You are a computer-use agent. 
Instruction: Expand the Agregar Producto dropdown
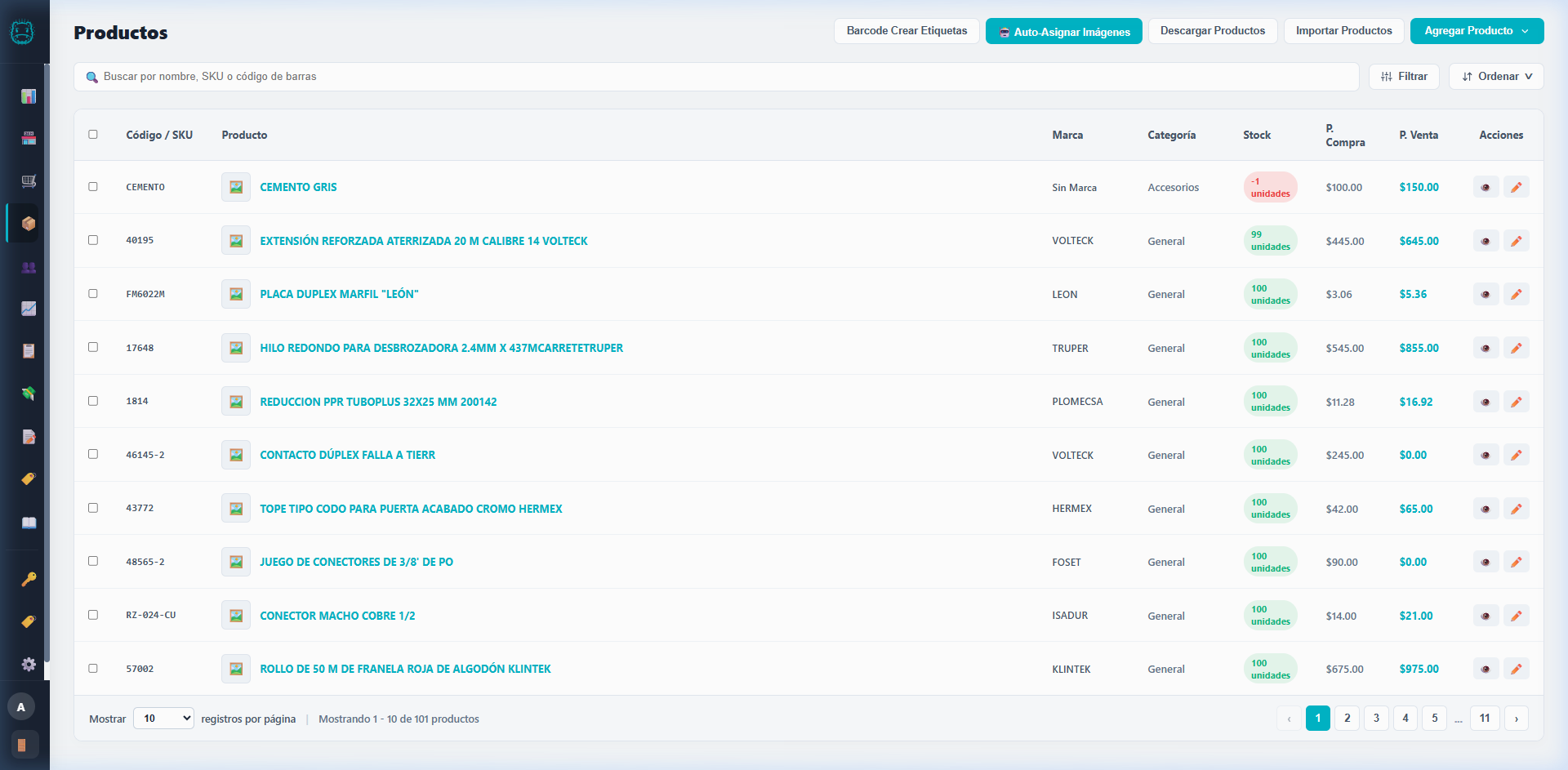tap(1477, 31)
